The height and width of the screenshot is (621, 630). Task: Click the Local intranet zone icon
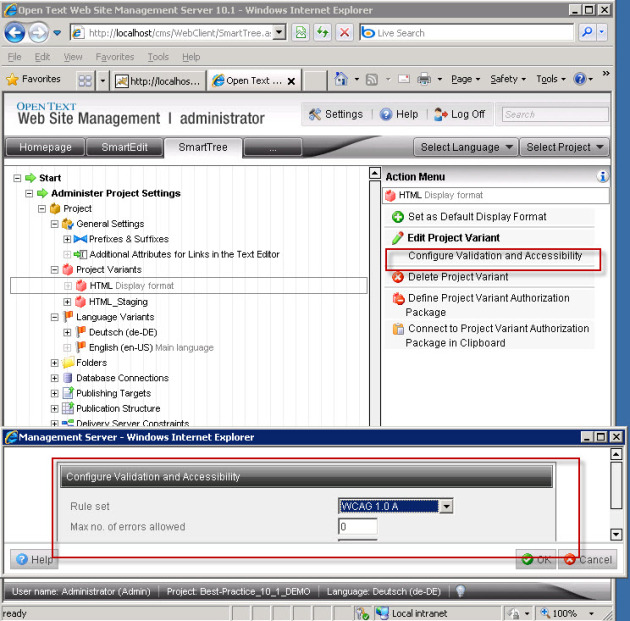pyautogui.click(x=382, y=613)
